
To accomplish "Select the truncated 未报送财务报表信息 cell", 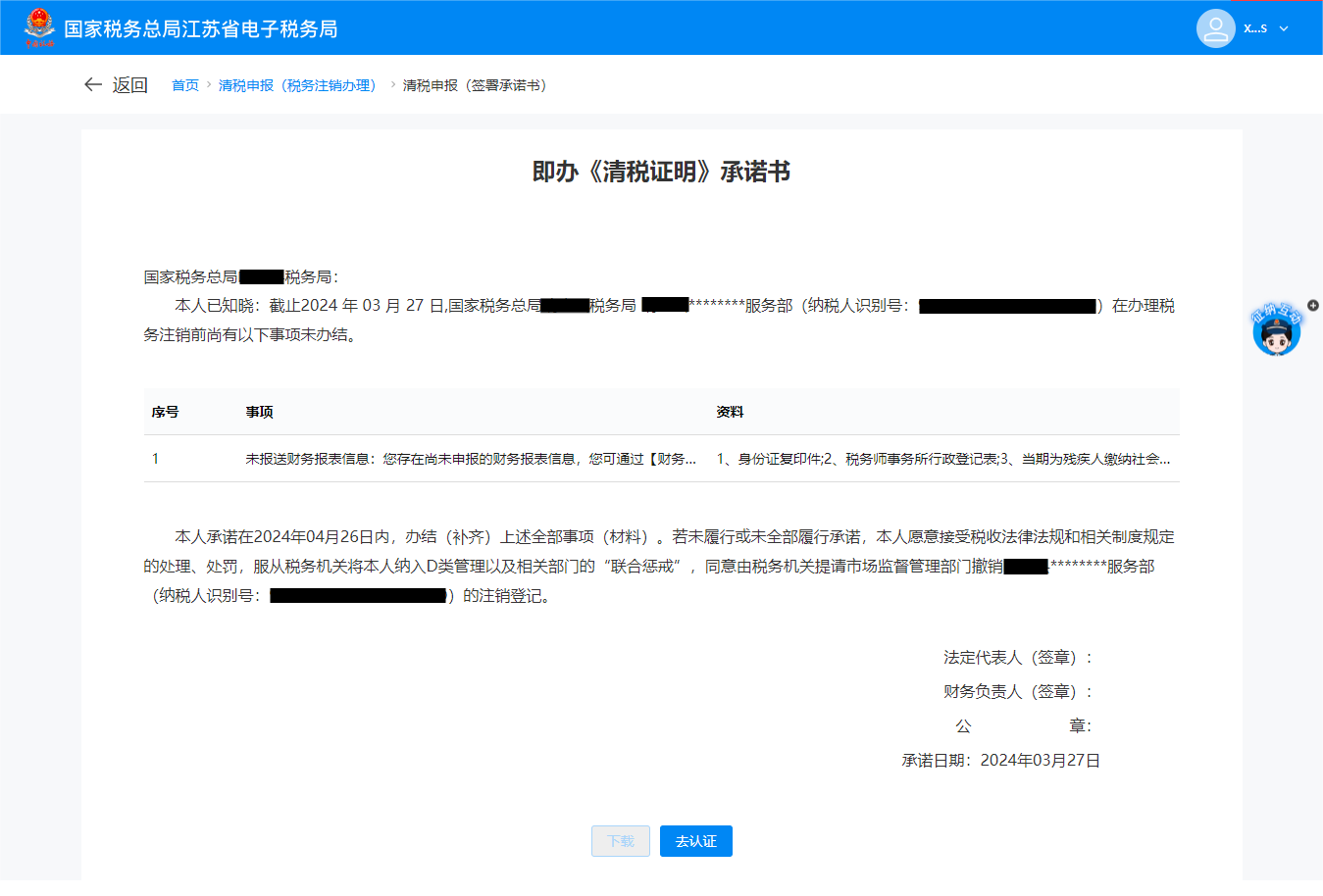I will [x=471, y=459].
